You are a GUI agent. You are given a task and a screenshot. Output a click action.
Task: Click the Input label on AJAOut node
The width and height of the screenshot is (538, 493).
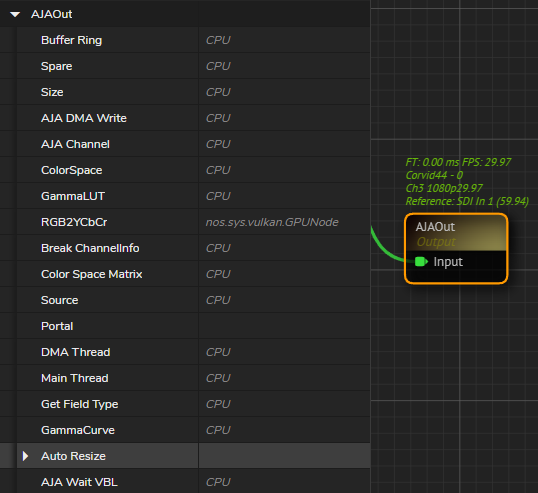[448, 262]
